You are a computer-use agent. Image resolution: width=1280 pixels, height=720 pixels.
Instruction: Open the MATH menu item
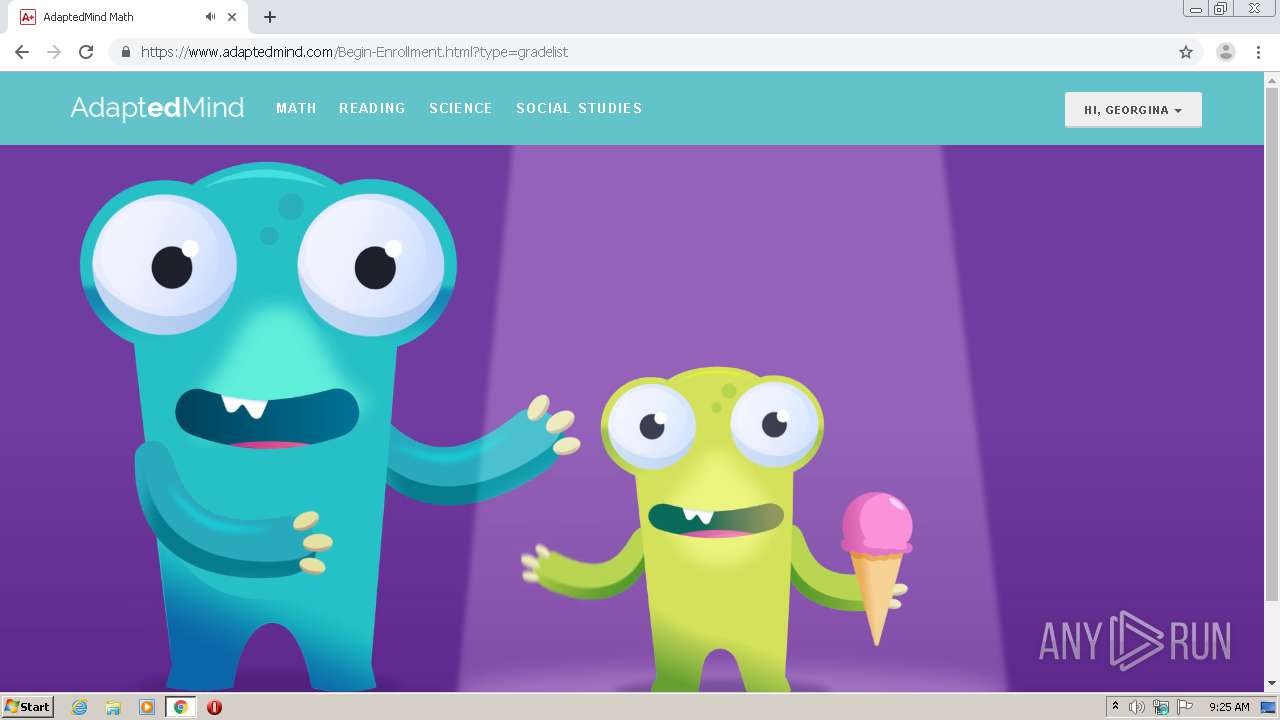tap(296, 108)
